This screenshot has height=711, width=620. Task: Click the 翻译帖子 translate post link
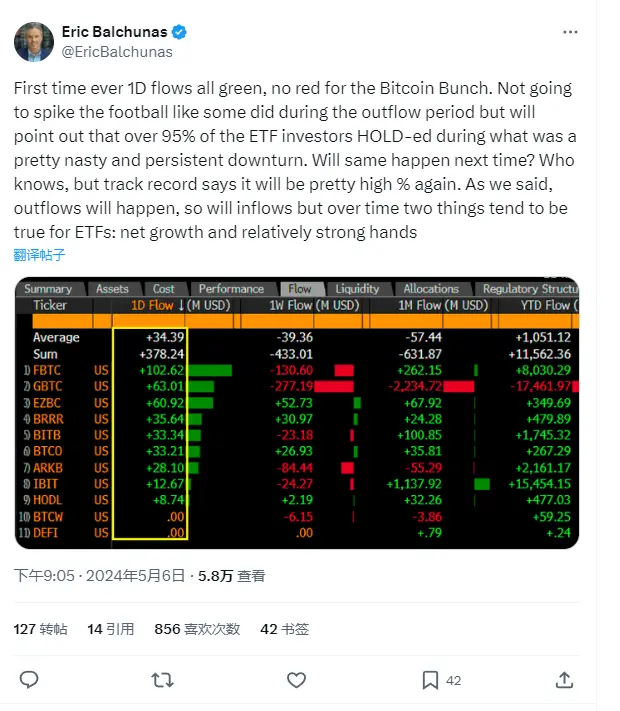coord(40,254)
